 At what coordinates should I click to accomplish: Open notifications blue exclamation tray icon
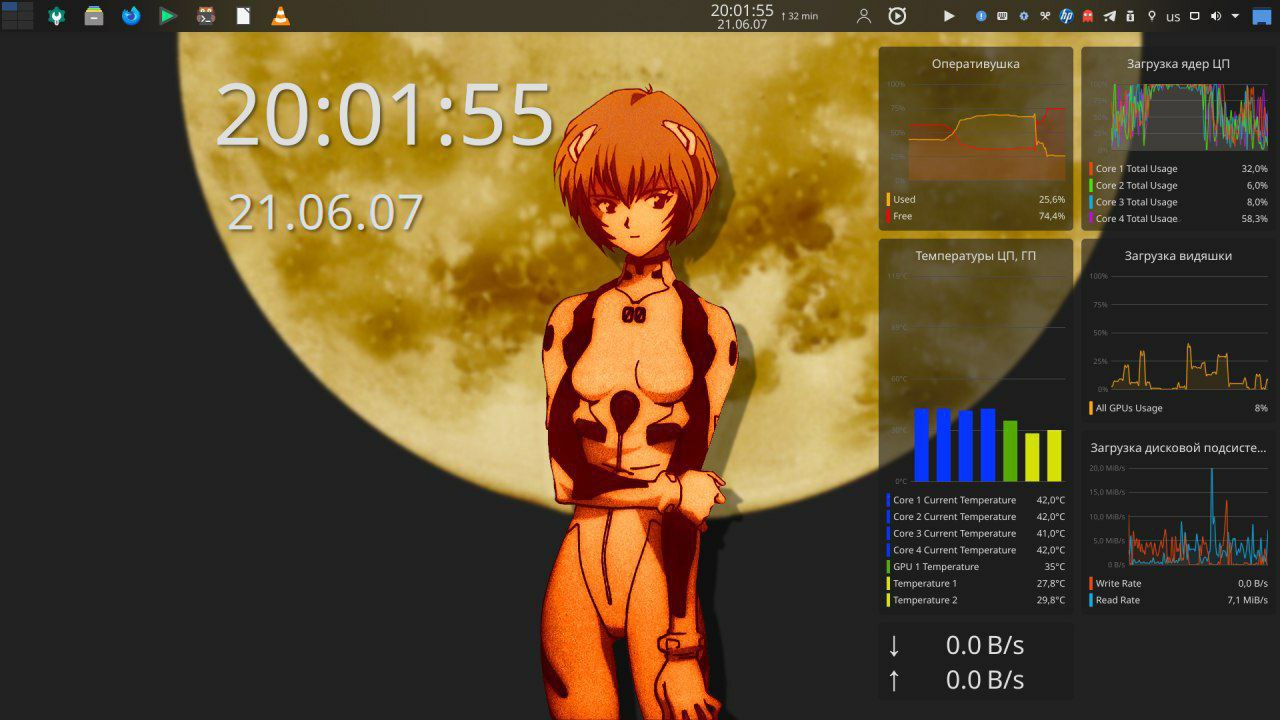[x=981, y=16]
